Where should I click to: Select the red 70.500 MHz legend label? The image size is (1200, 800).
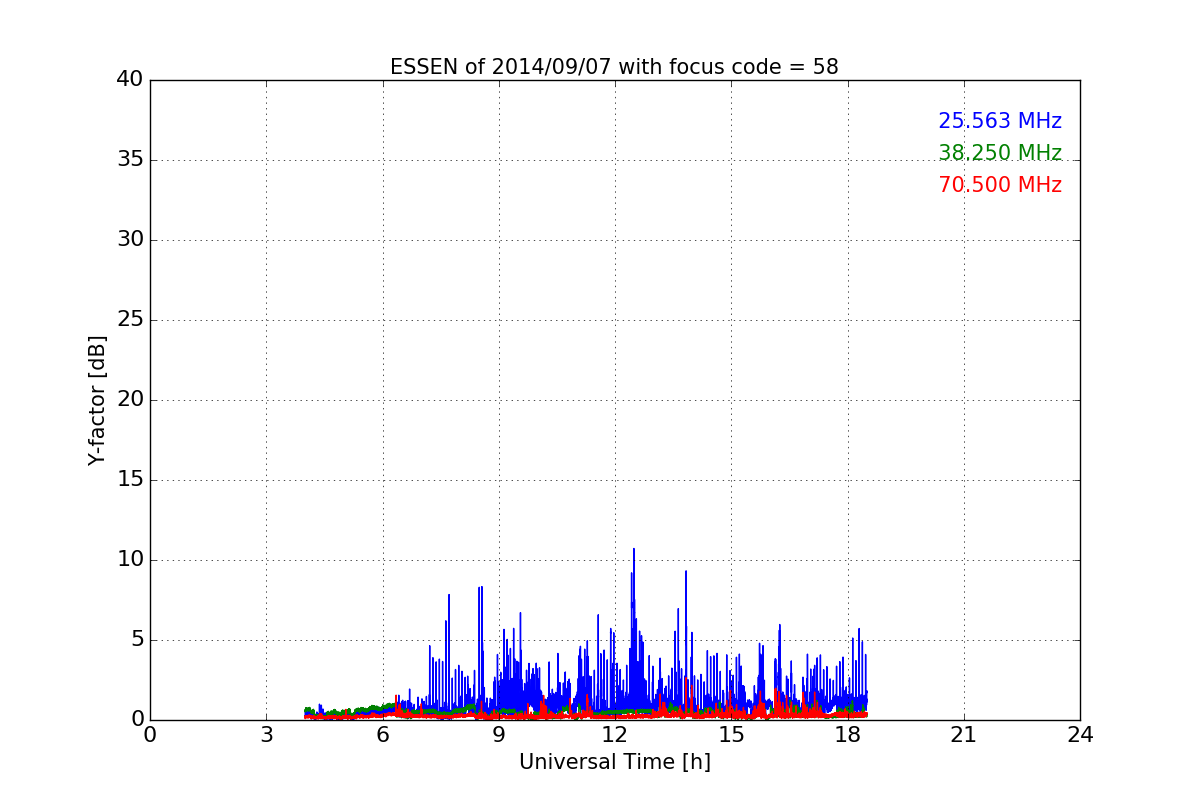pyautogui.click(x=1000, y=185)
